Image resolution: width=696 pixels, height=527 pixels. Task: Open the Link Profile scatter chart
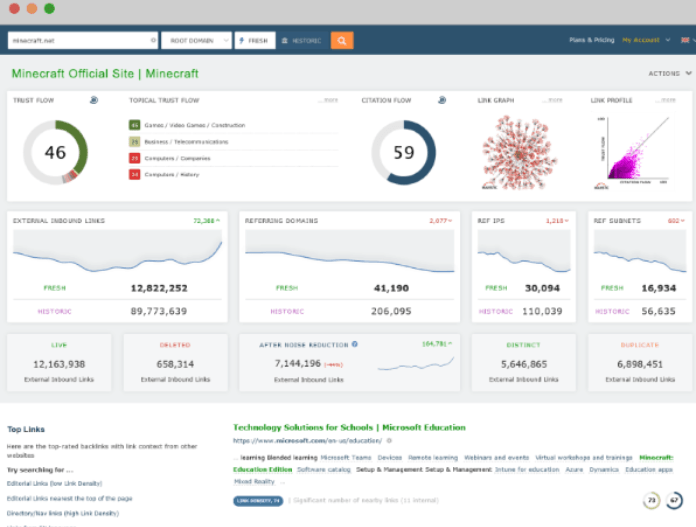pos(633,153)
